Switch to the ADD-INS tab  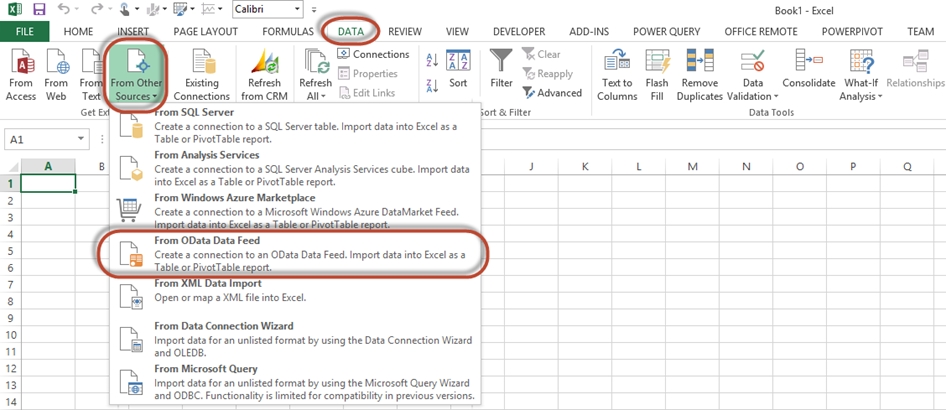click(x=589, y=31)
